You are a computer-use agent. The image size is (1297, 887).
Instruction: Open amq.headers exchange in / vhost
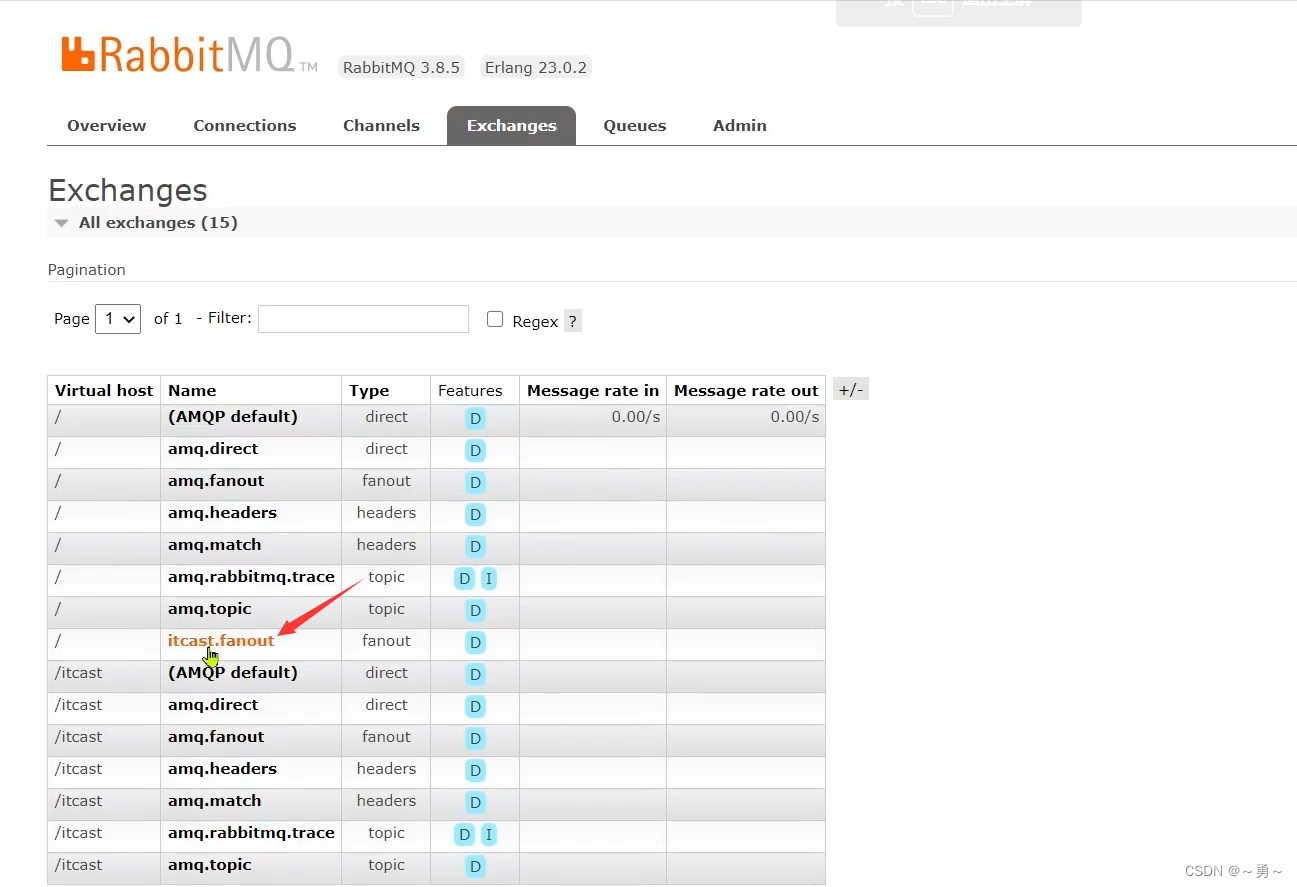222,512
